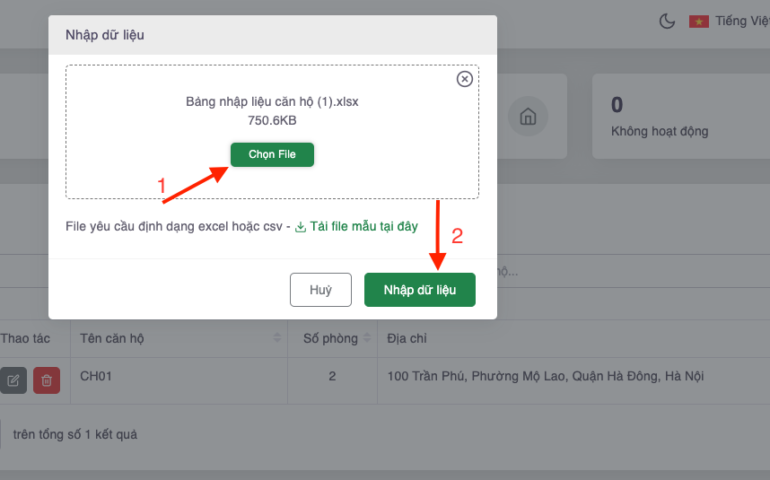
Task: Confirm with the Nhập dữ liệu button
Action: [419, 290]
